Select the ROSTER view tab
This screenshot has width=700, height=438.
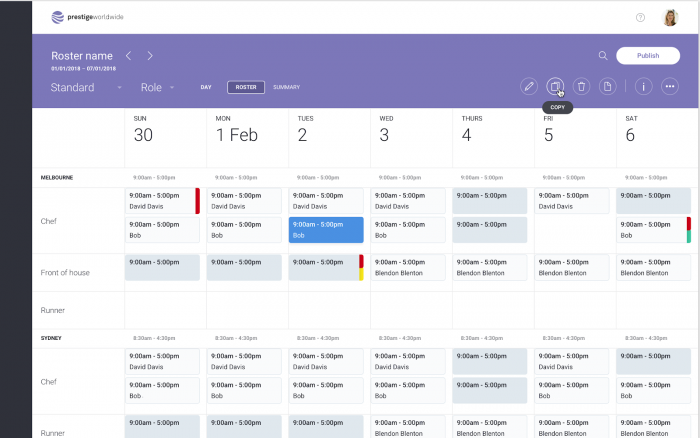click(246, 87)
